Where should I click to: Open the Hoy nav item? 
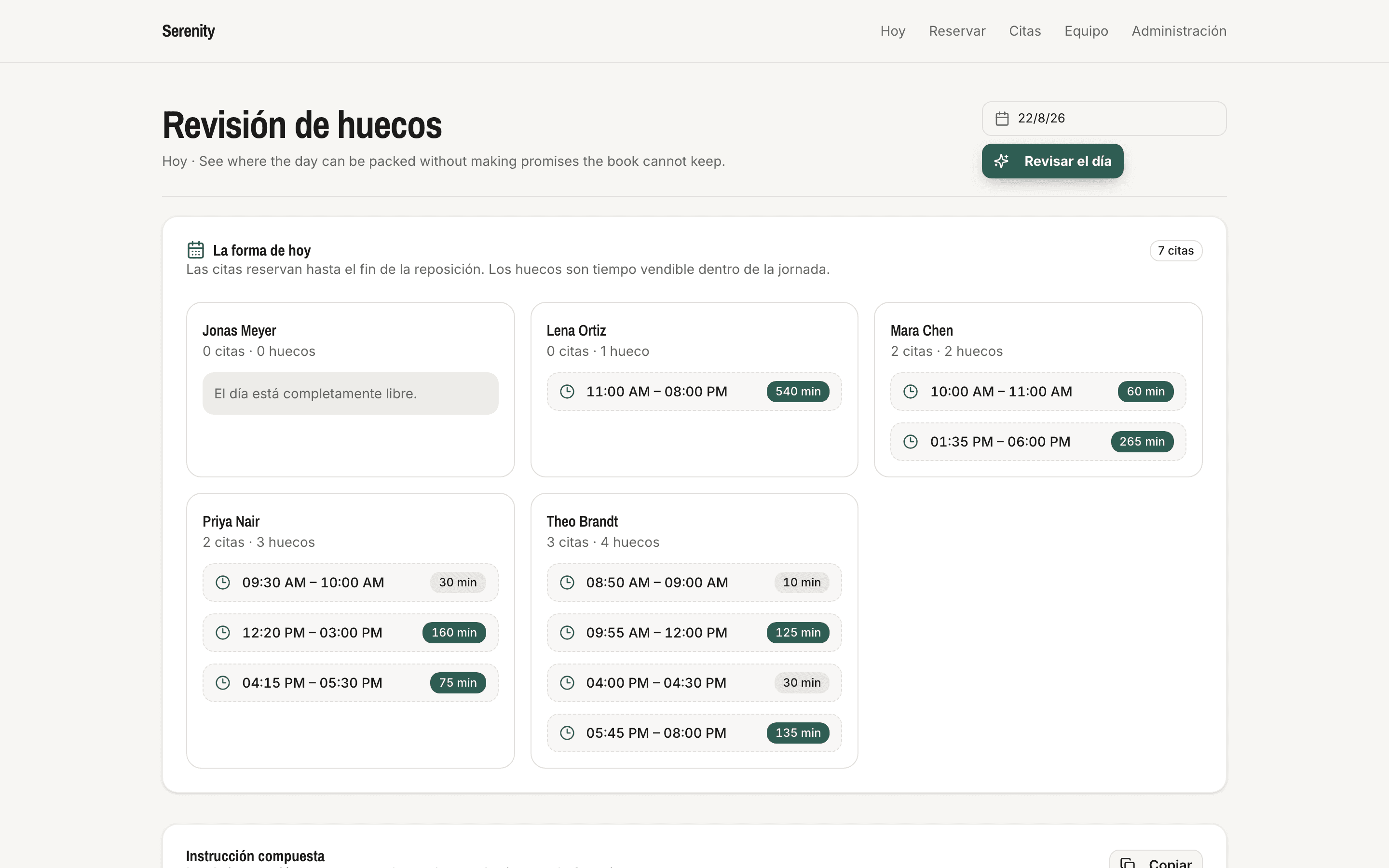[x=893, y=31]
